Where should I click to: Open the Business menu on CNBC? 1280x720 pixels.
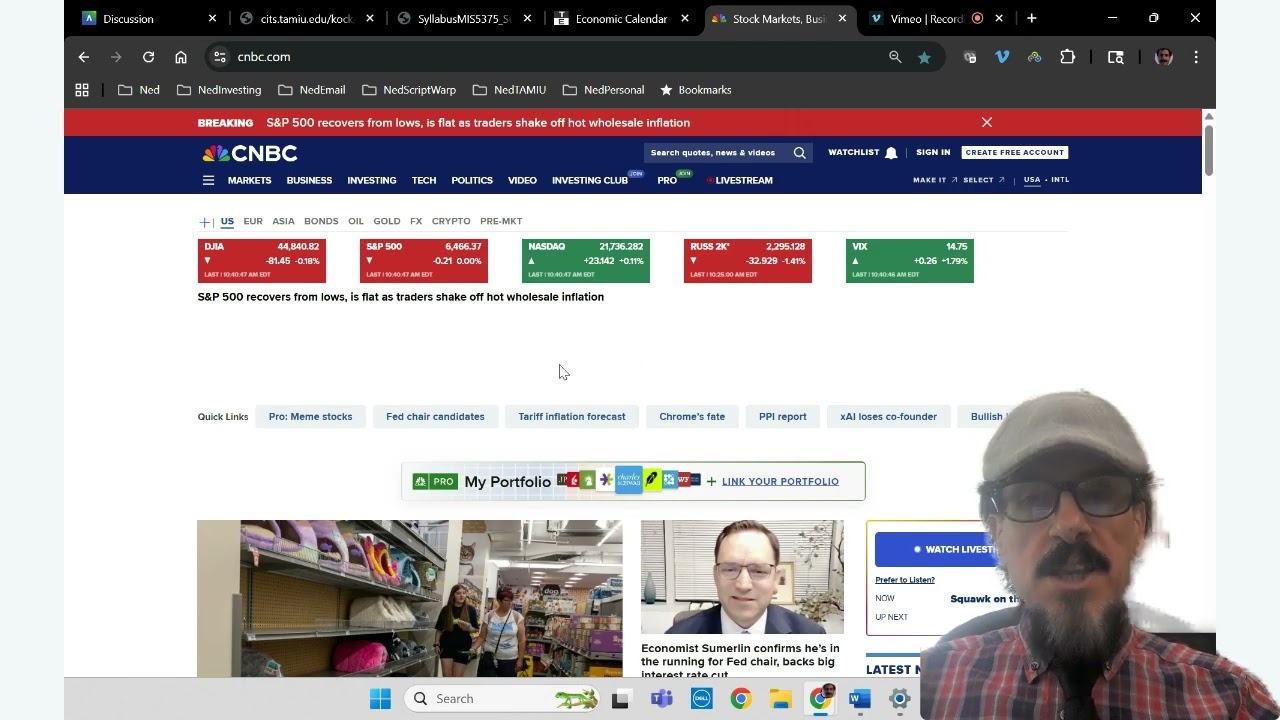[x=309, y=181]
